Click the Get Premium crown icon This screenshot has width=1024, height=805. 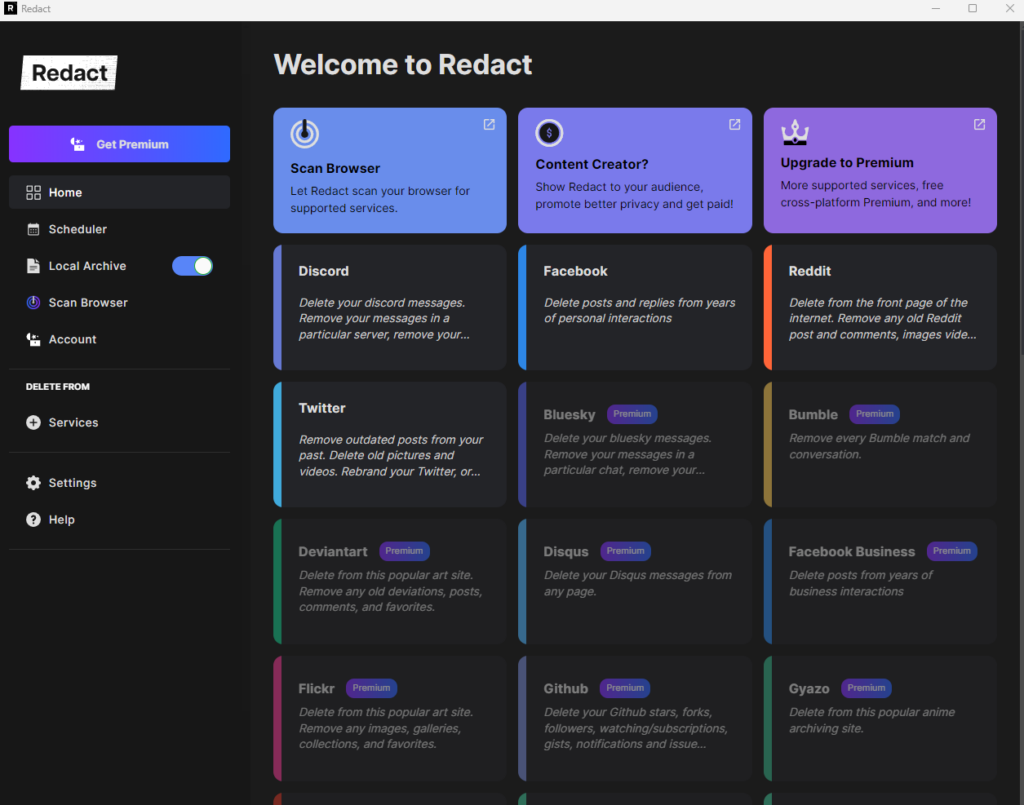[x=78, y=144]
